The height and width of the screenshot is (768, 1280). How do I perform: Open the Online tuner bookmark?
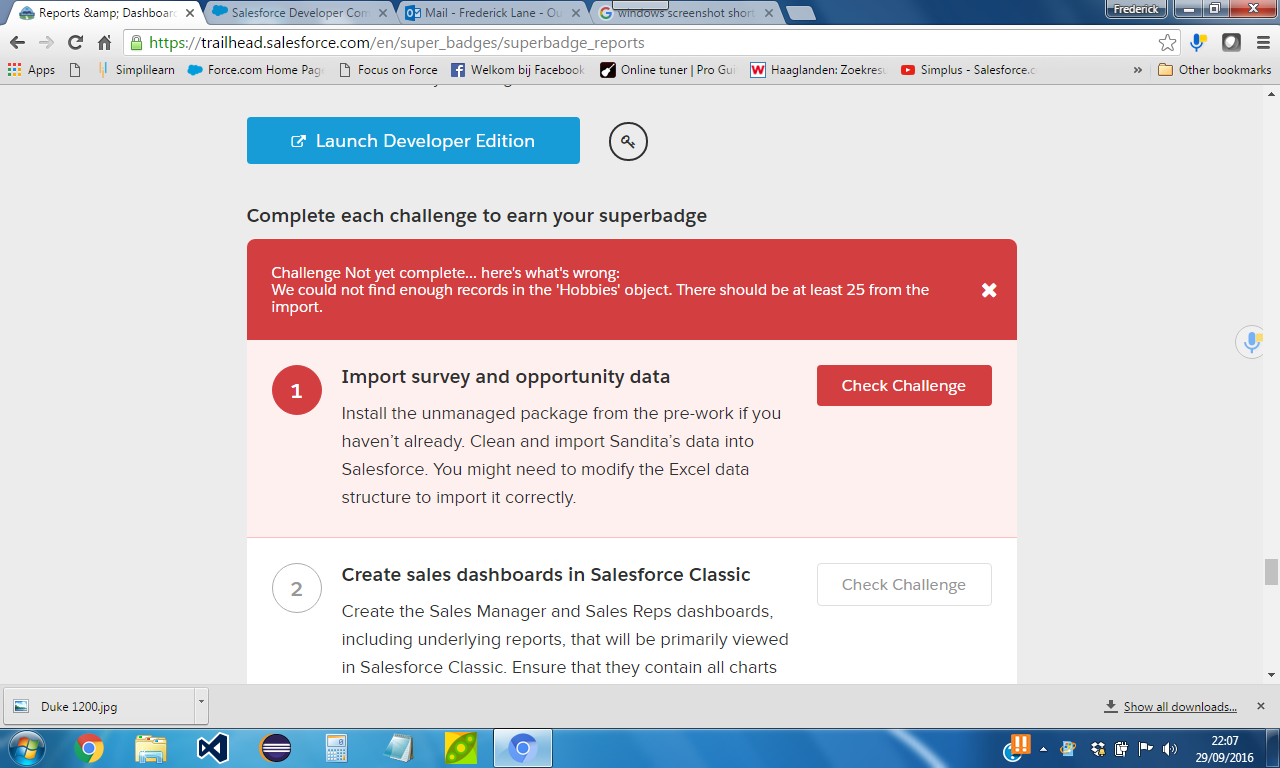click(669, 70)
